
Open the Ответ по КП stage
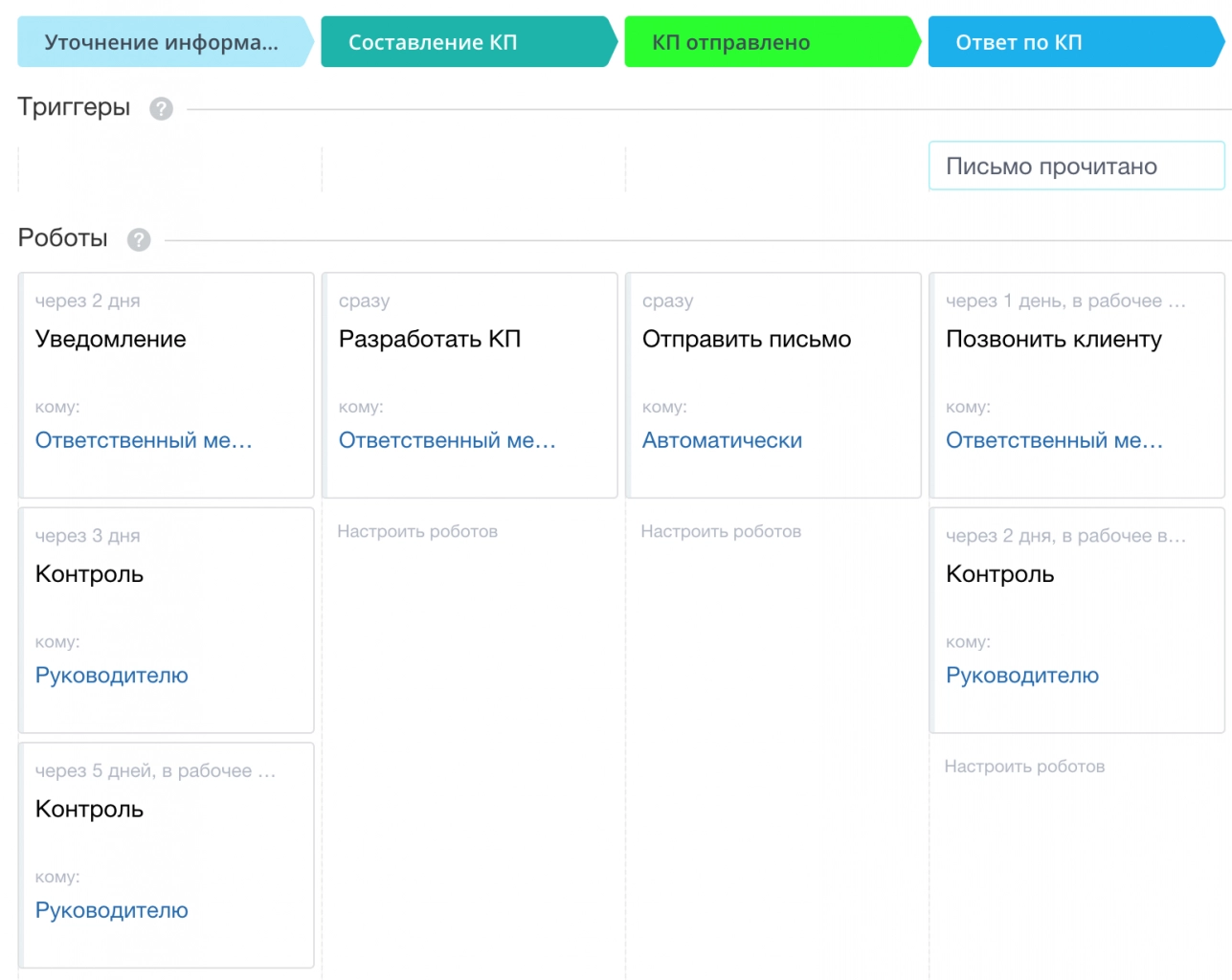click(1072, 42)
